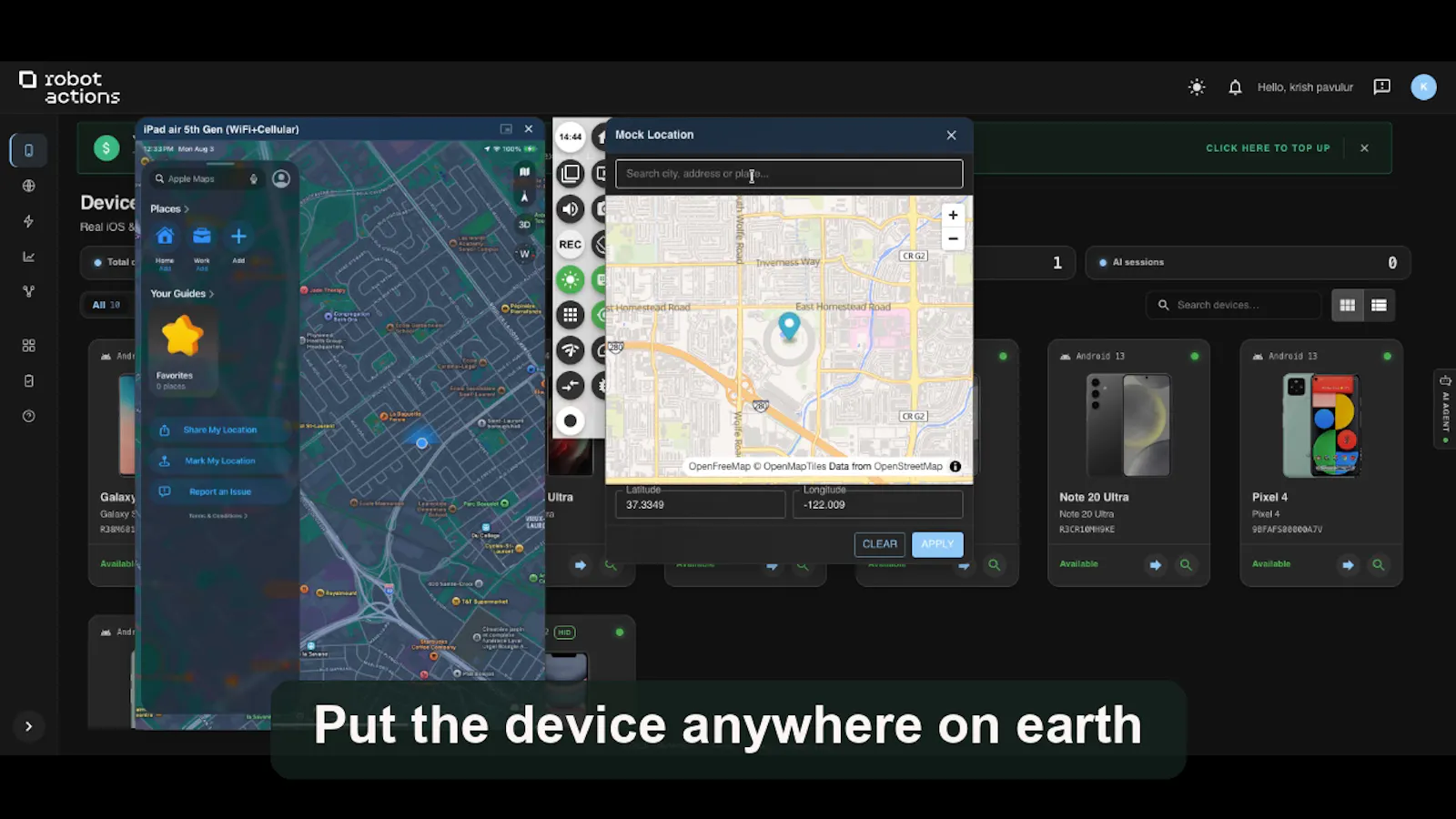Image resolution: width=1456 pixels, height=819 pixels.
Task: Inspect the Pixel 4 with magnifier icon
Action: point(1379,565)
